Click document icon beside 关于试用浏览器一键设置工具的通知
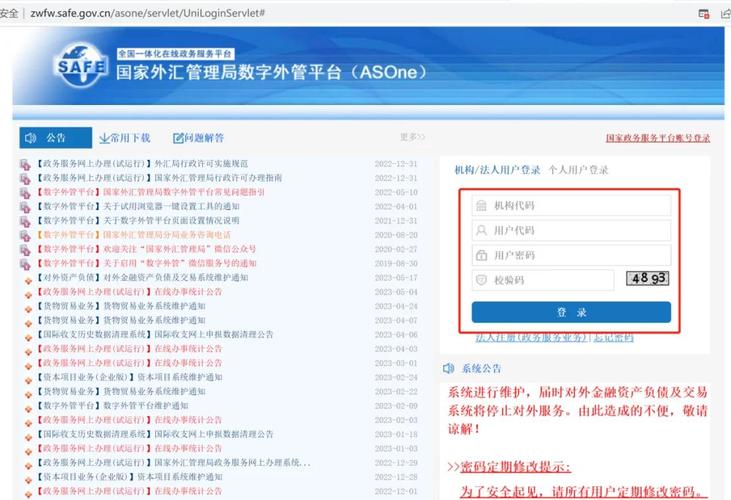 [25, 207]
